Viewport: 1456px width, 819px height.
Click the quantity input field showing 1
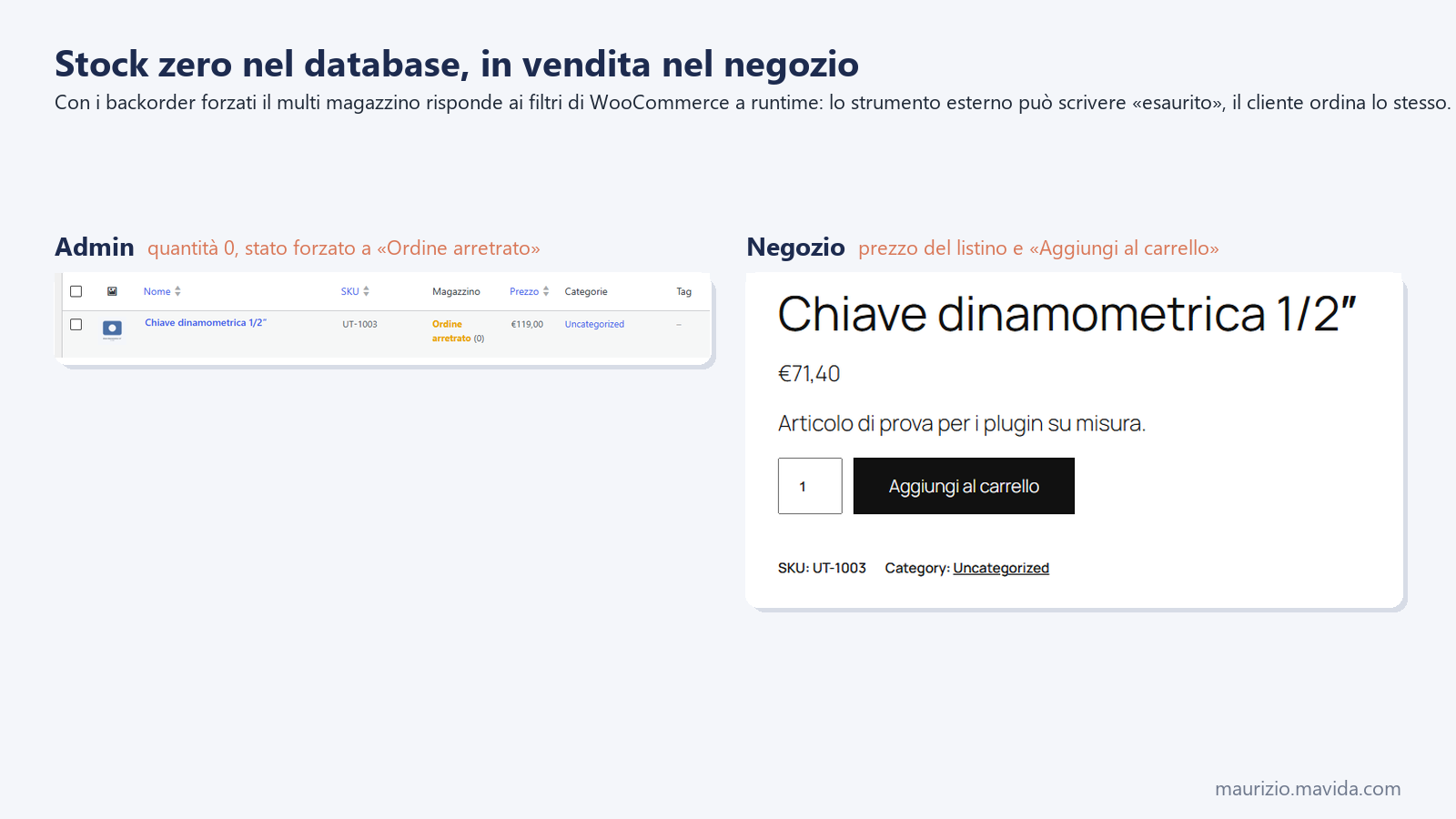click(x=810, y=486)
